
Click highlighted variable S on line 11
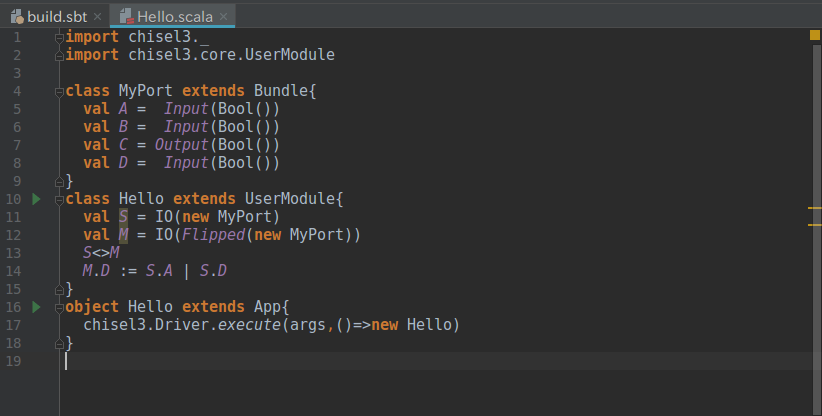tap(123, 216)
